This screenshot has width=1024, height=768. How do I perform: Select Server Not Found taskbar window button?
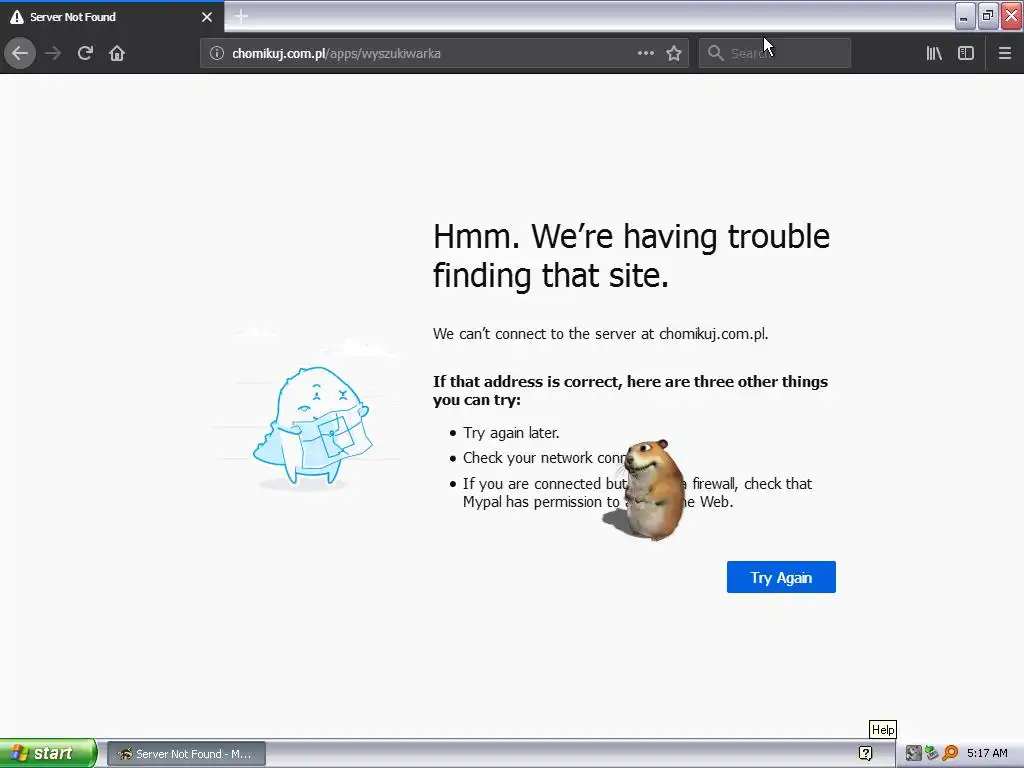click(x=187, y=754)
